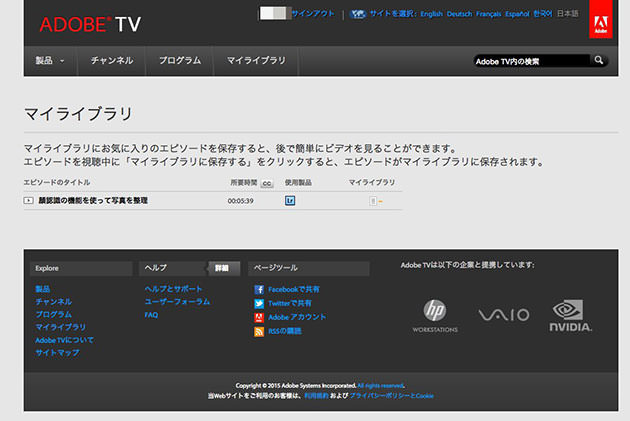Open the privacy policy and Cookie link
Image resolution: width=630 pixels, height=421 pixels.
tap(391, 396)
